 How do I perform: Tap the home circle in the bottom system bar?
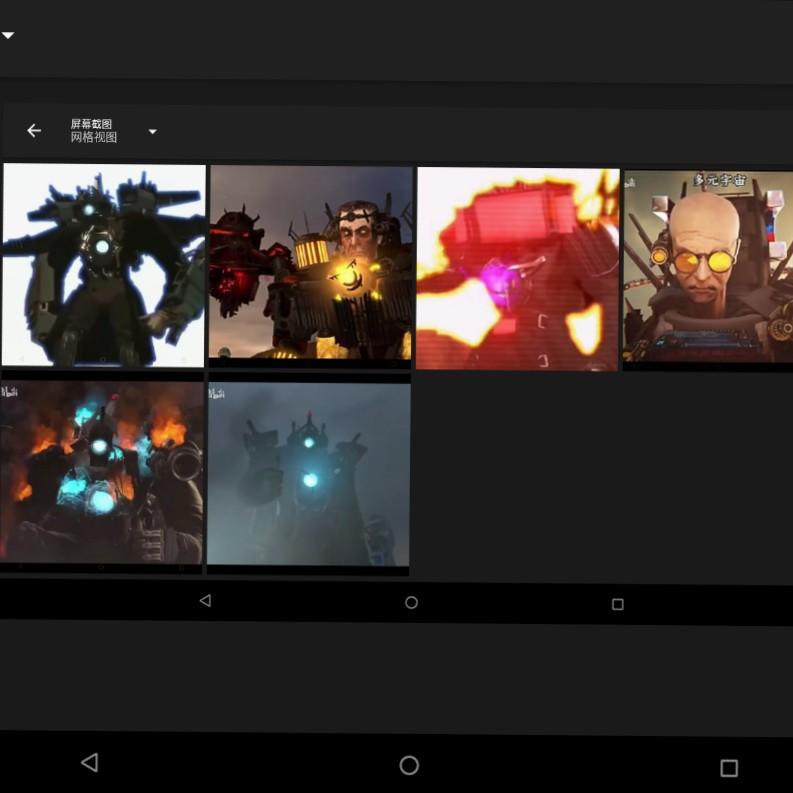point(409,765)
